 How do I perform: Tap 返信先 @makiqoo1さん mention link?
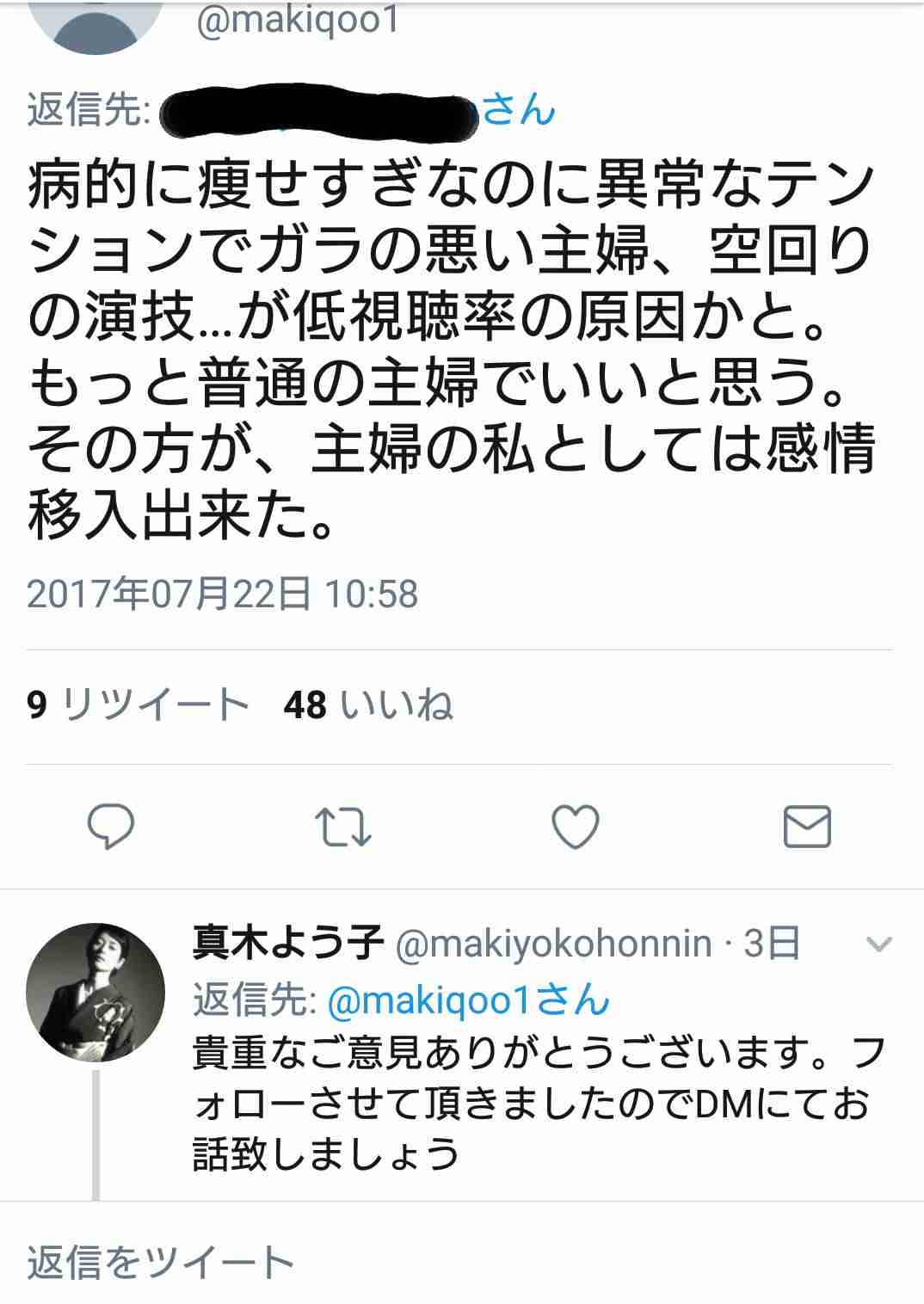coord(470,1000)
